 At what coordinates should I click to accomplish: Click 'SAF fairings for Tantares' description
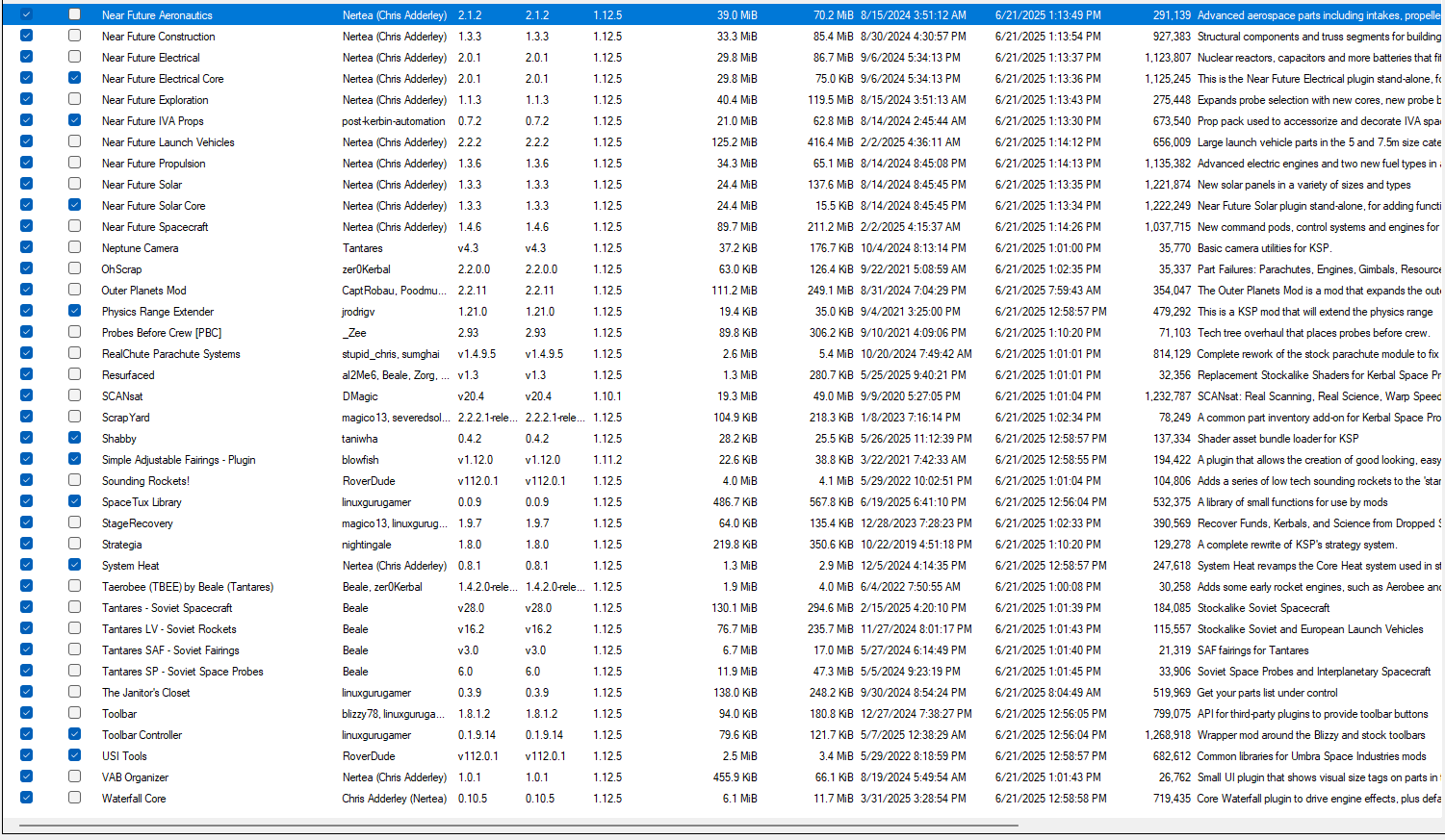(x=1252, y=650)
